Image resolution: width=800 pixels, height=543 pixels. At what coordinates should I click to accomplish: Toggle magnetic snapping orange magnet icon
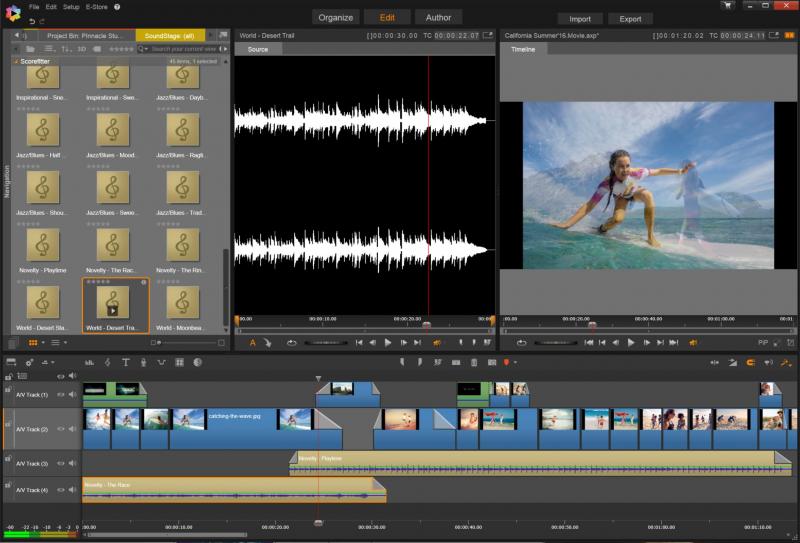tap(751, 362)
